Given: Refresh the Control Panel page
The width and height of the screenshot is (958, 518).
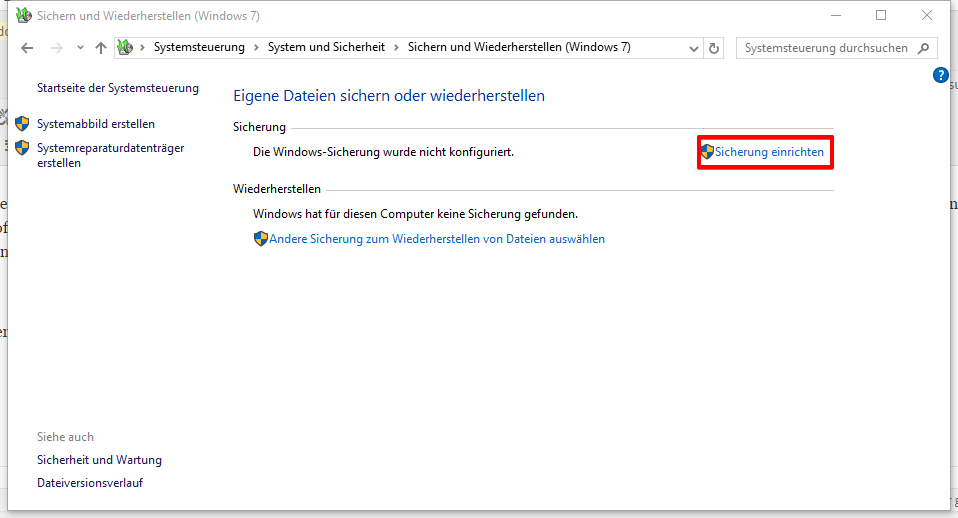Looking at the screenshot, I should 714,48.
